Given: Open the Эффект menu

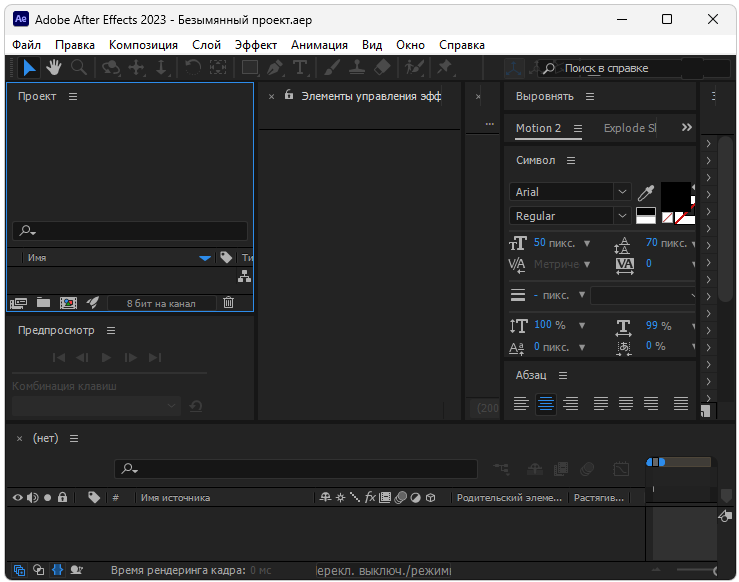Looking at the screenshot, I should tap(256, 45).
